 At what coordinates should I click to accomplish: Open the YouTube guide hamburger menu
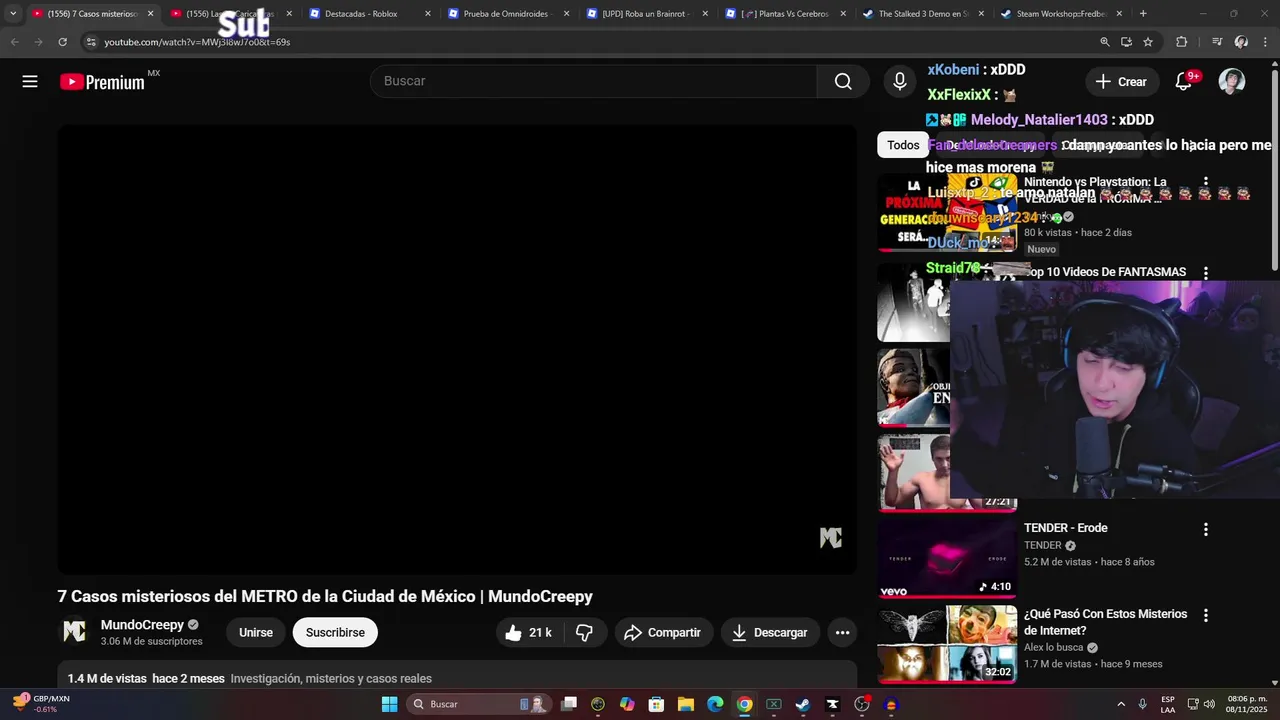pos(30,82)
